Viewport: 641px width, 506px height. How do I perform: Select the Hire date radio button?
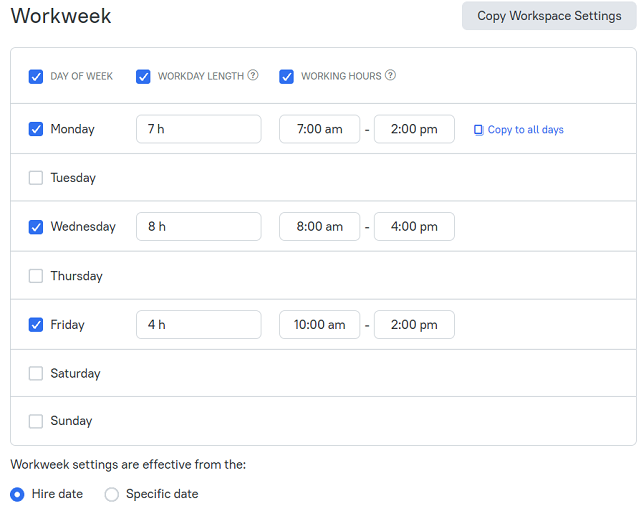click(x=17, y=494)
